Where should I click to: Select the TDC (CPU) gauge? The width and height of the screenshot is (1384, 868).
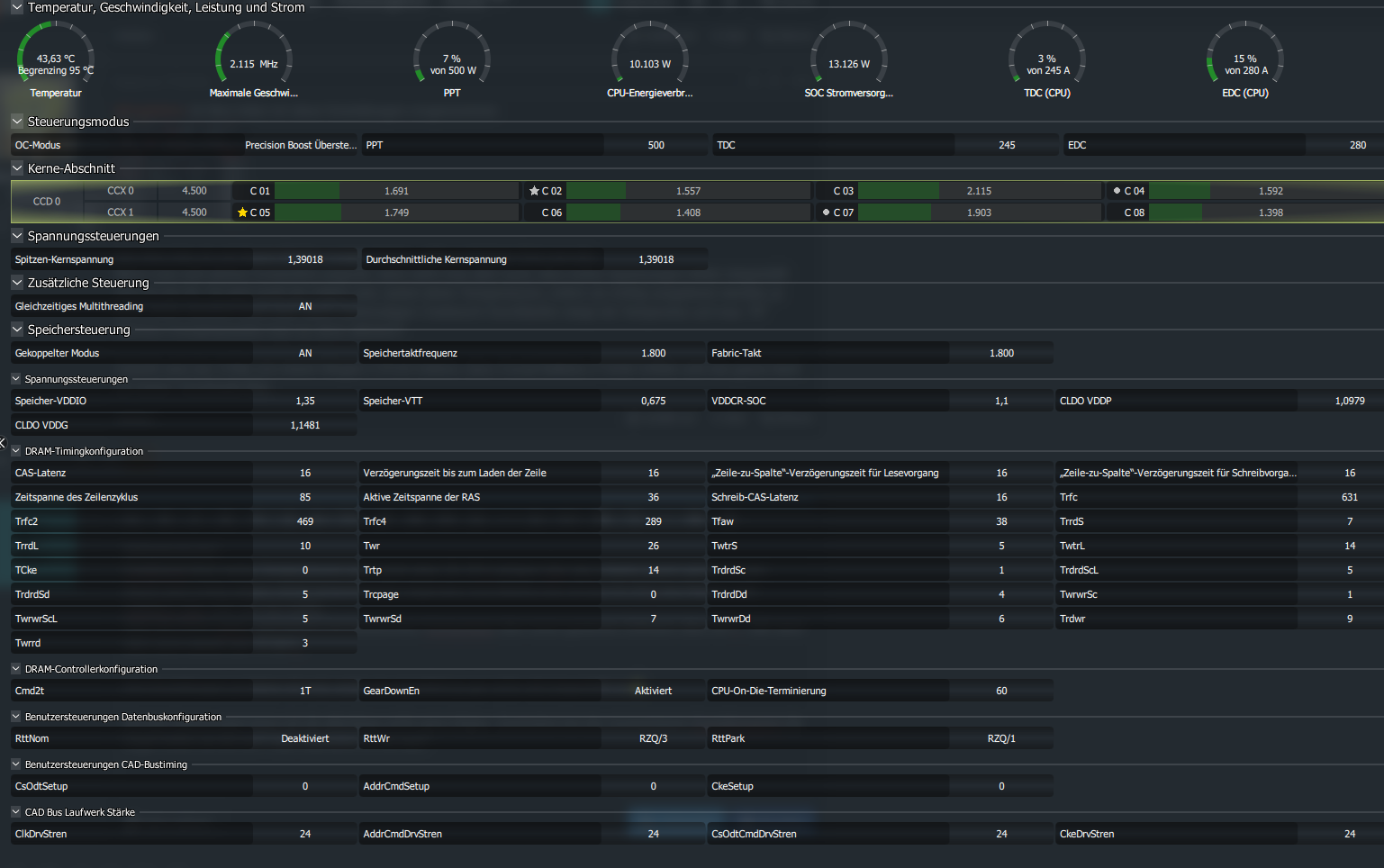1047,59
